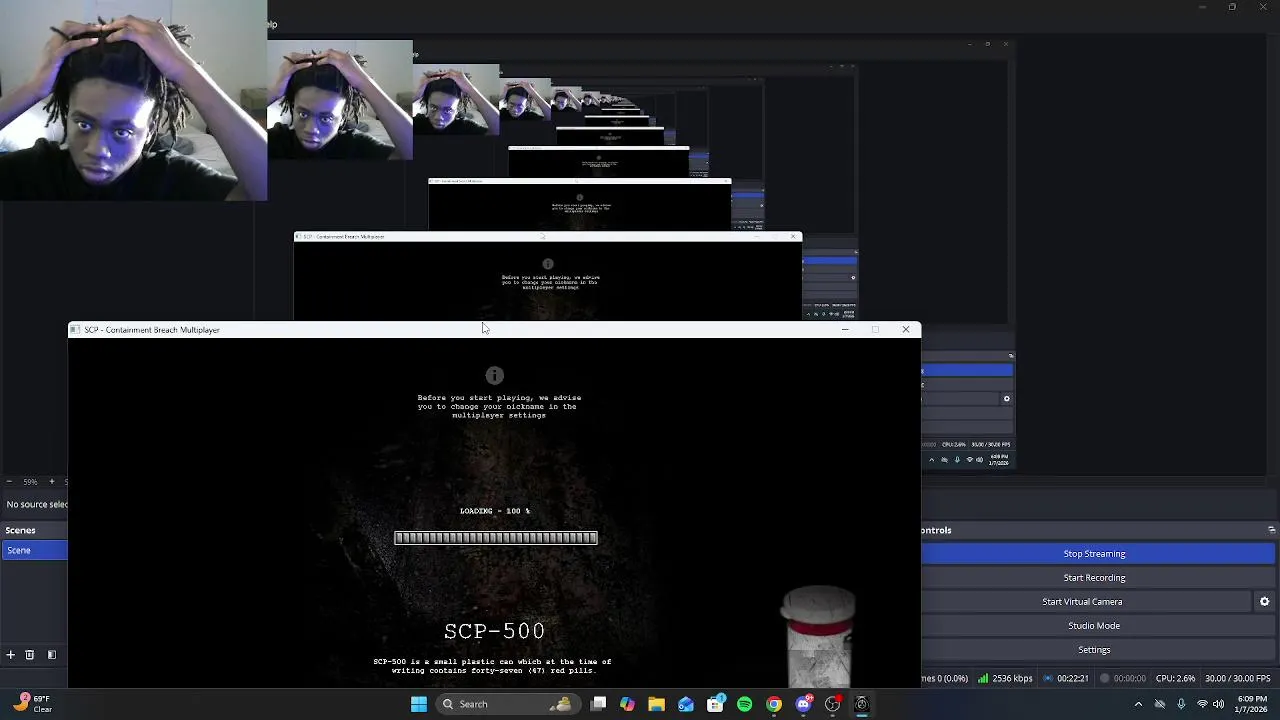Viewport: 1280px width, 720px height.
Task: Click the CPU: 2.6% status entry
Action: pyautogui.click(x=1175, y=679)
